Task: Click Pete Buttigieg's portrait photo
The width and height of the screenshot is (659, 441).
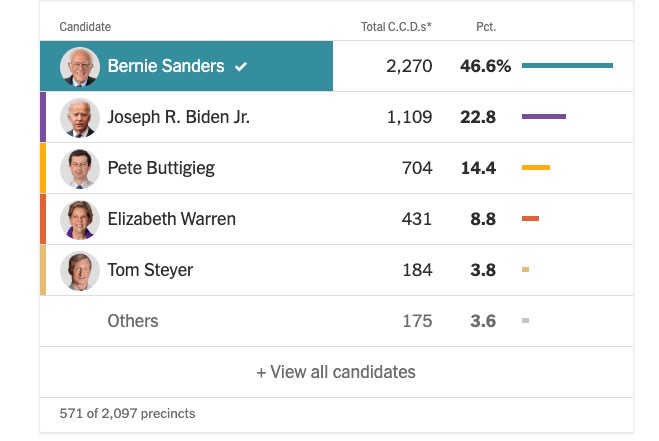Action: (x=79, y=168)
